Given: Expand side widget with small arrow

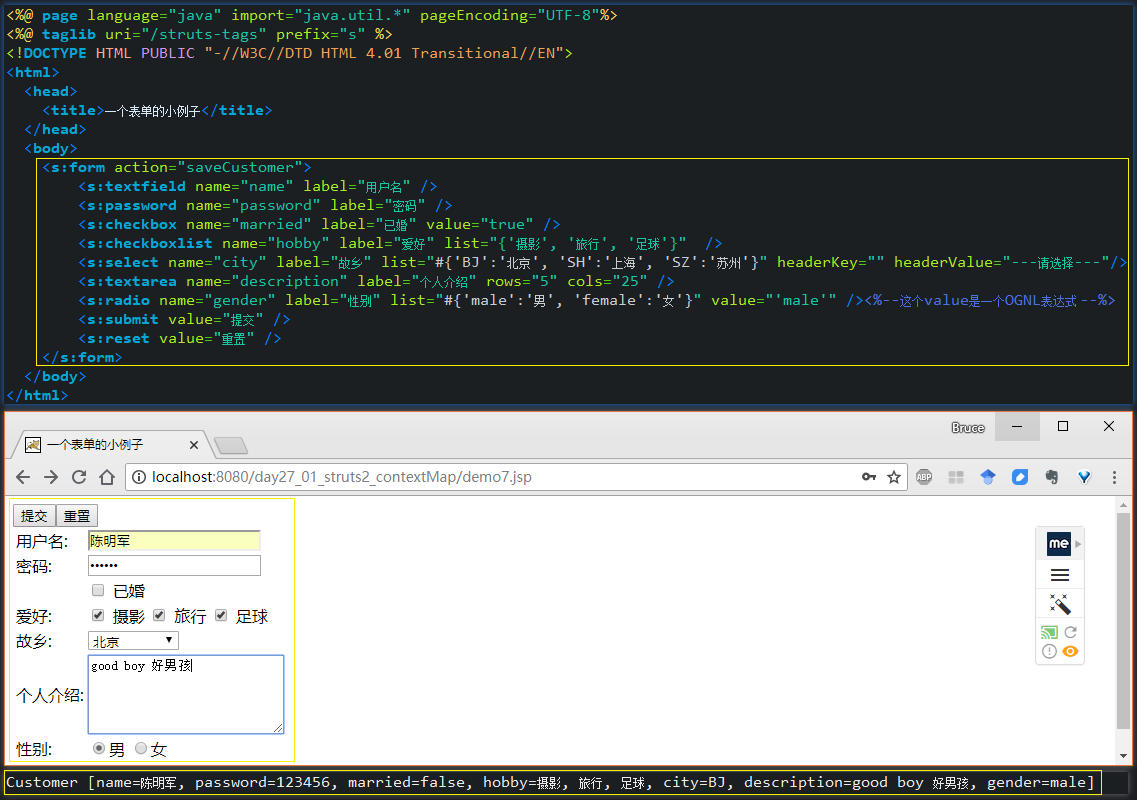Looking at the screenshot, I should point(1078,543).
